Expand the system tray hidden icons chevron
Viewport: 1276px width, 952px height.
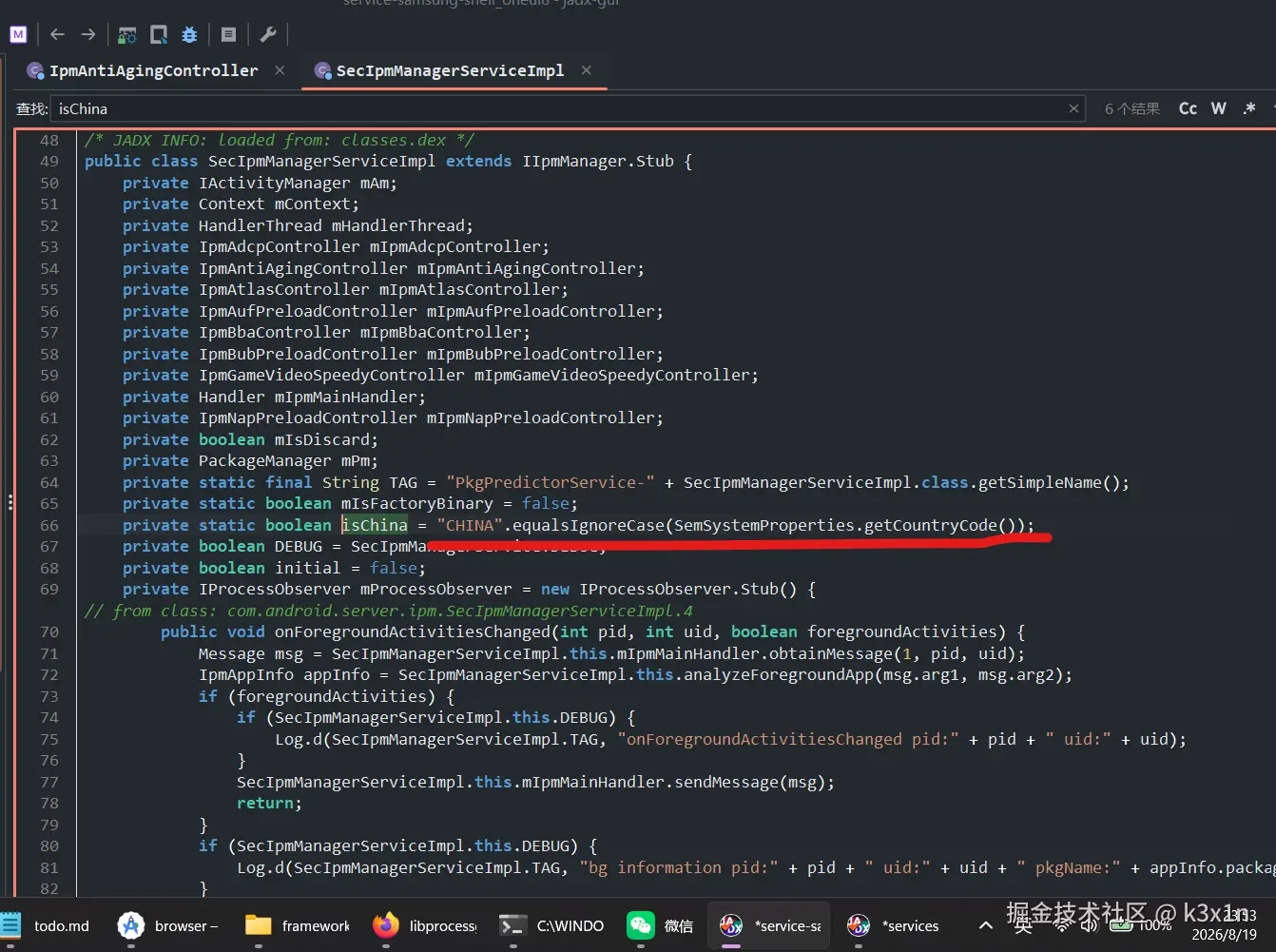coord(986,925)
